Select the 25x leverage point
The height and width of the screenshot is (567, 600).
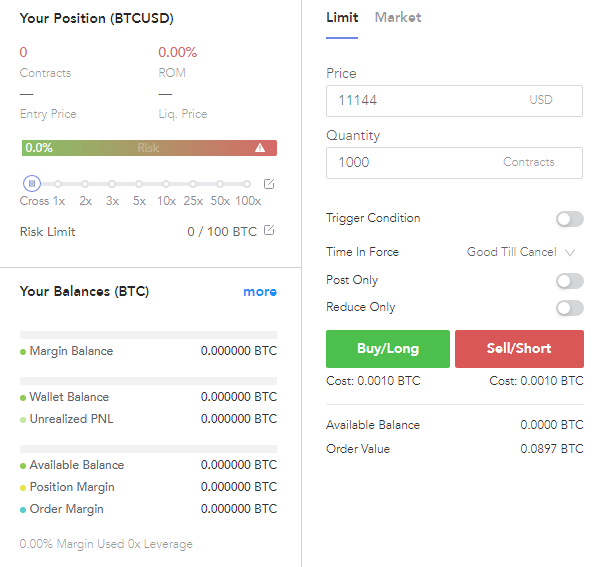(193, 184)
